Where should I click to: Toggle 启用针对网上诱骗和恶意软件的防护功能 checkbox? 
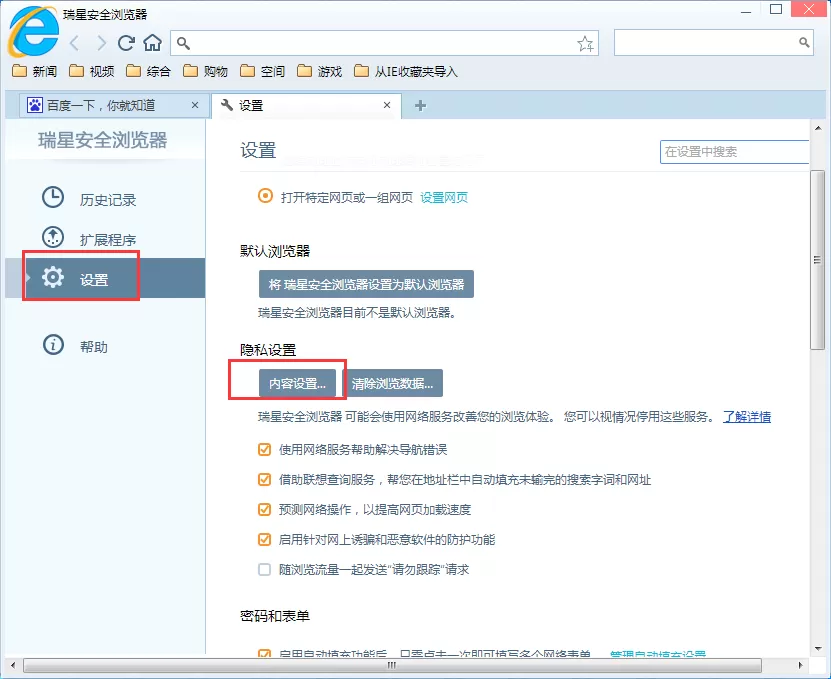tap(264, 540)
